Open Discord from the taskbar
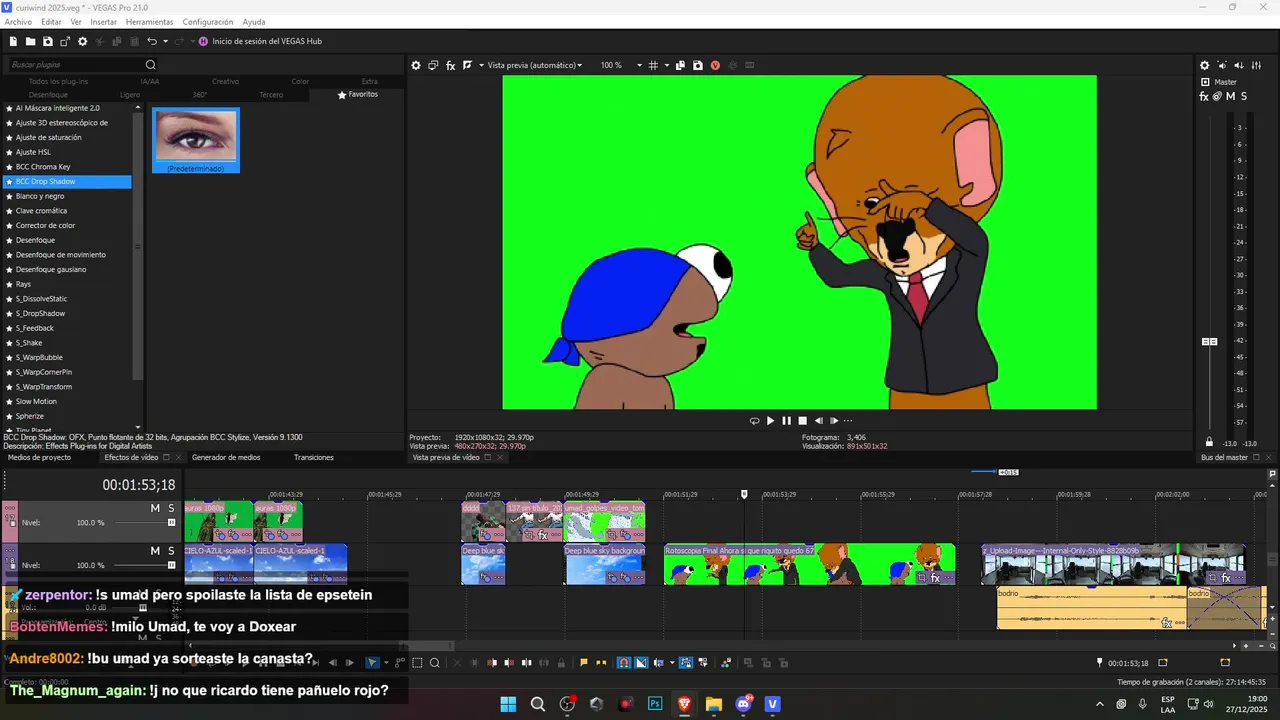Viewport: 1280px width, 720px height. coord(743,704)
